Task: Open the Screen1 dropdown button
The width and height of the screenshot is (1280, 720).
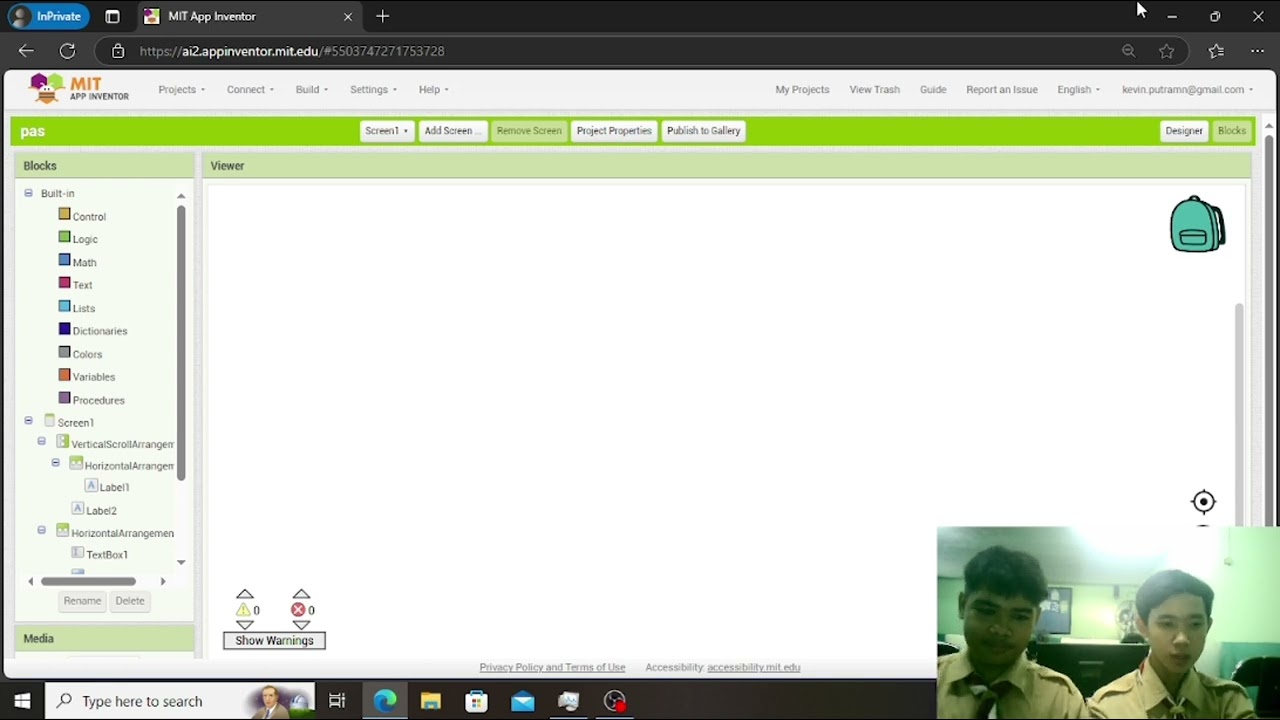Action: point(386,131)
